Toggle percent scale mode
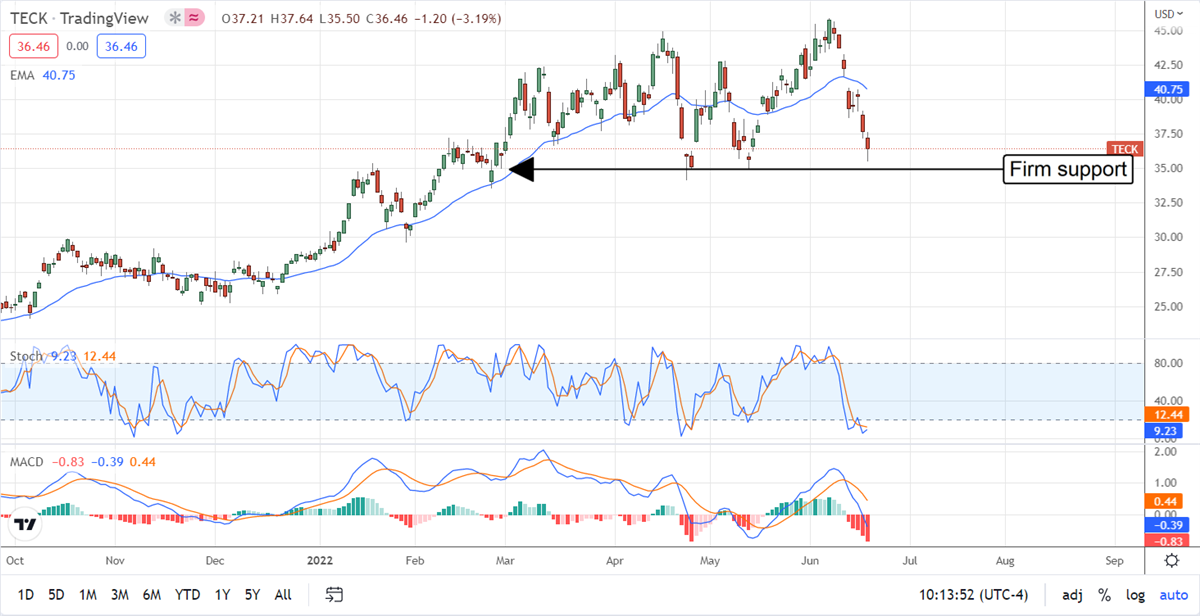This screenshot has height=616, width=1200. click(x=1105, y=595)
